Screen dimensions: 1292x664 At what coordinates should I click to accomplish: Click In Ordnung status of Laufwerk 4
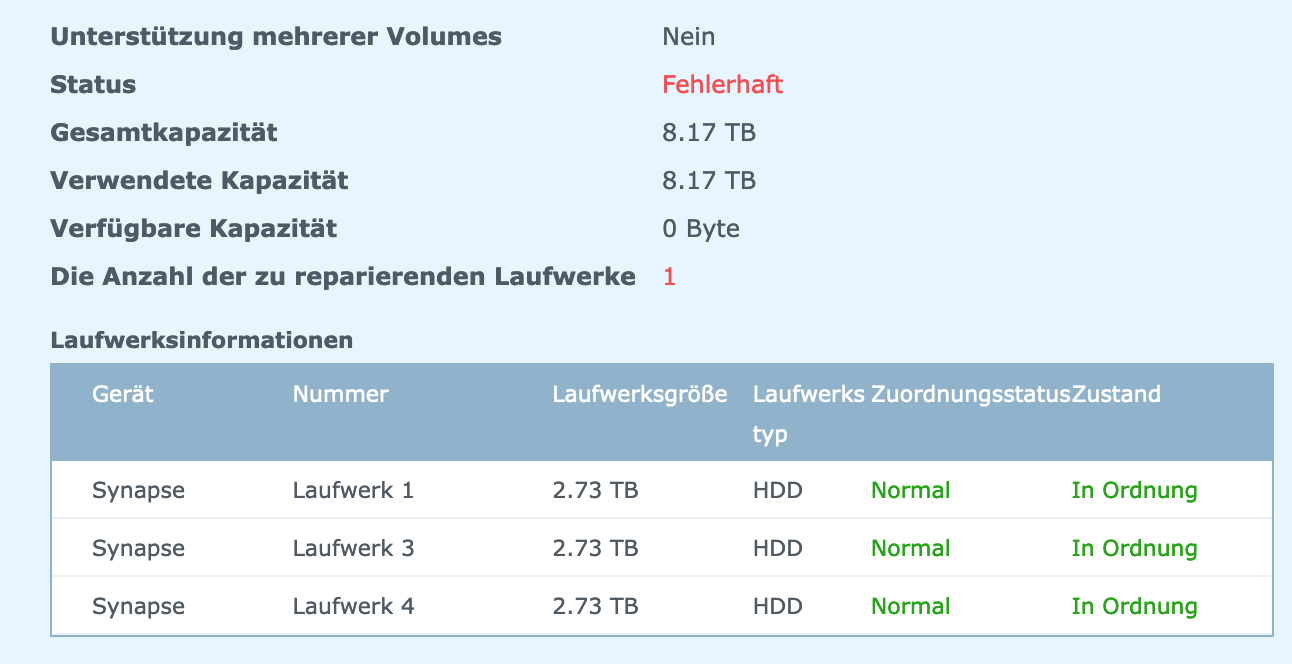pos(1134,606)
